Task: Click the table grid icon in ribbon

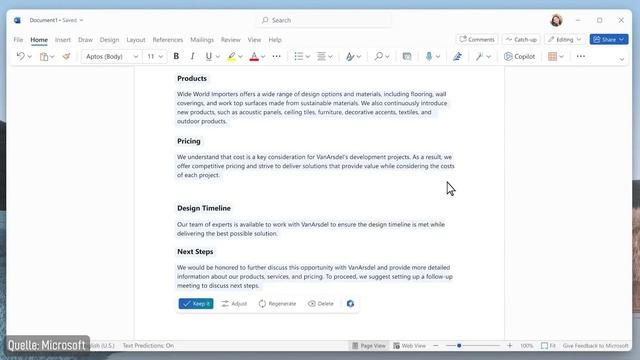Action: (x=552, y=56)
